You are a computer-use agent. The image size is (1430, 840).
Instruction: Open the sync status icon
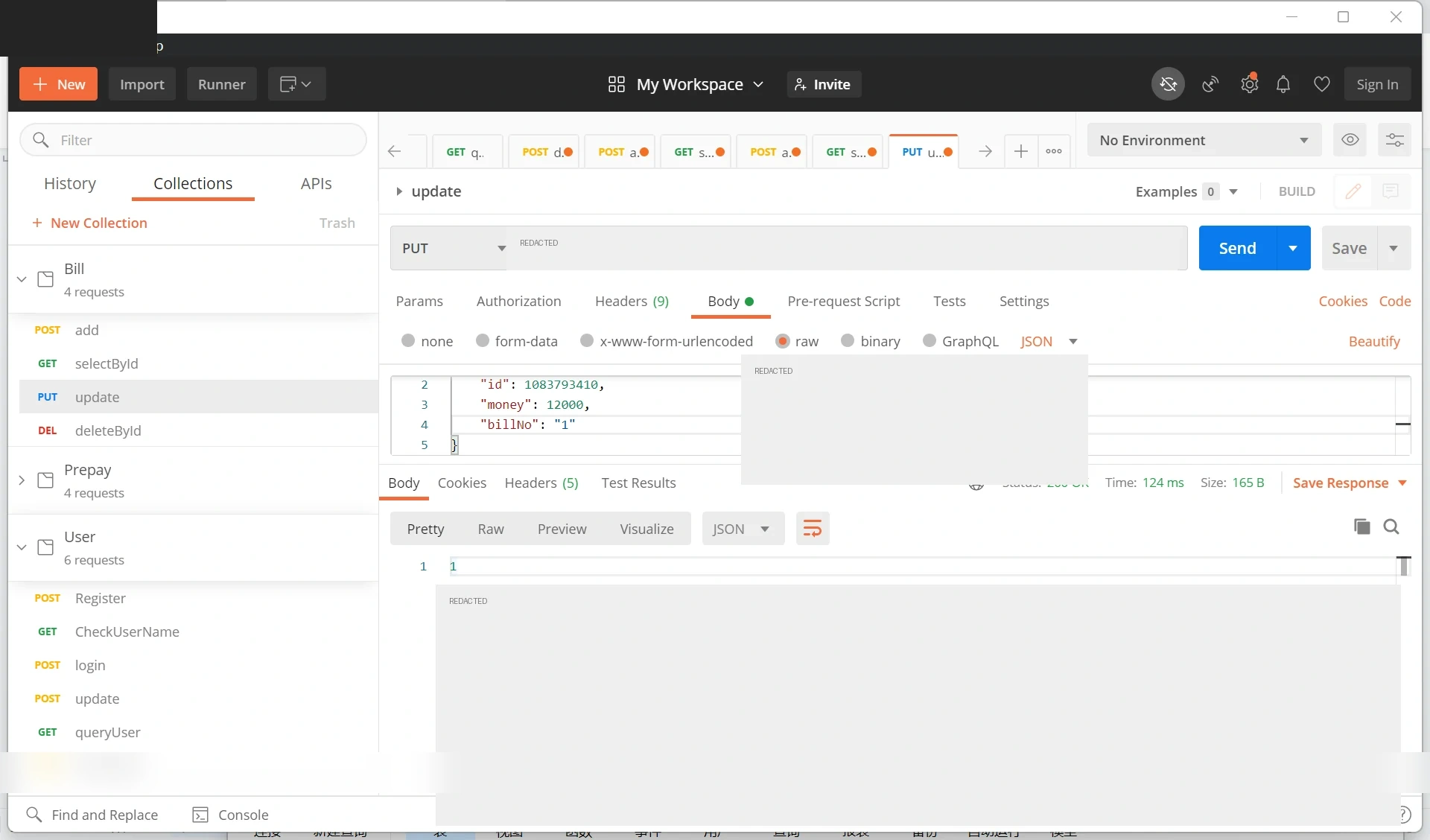[x=1168, y=84]
